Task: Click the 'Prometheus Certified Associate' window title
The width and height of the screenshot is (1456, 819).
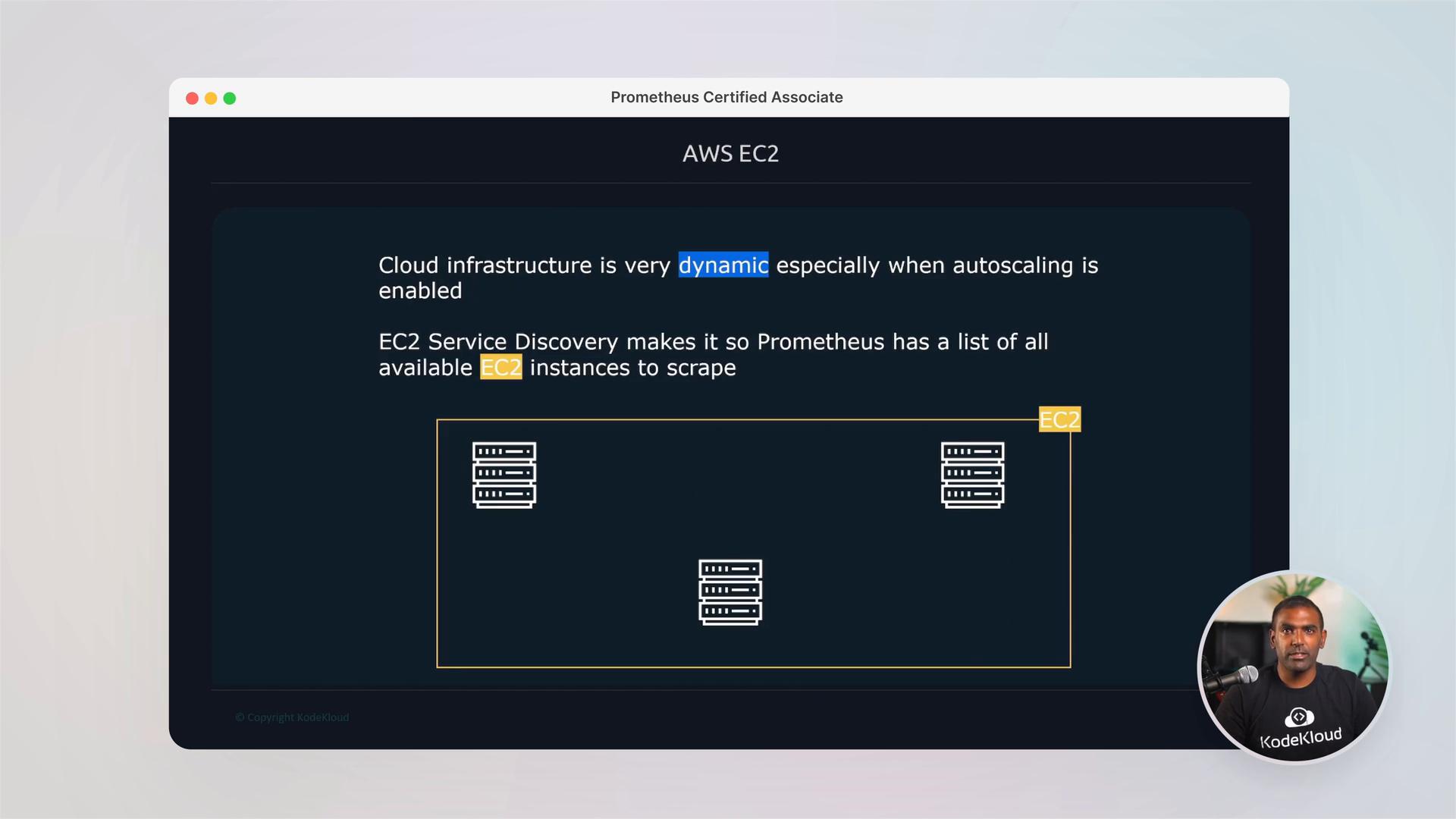Action: (x=726, y=97)
